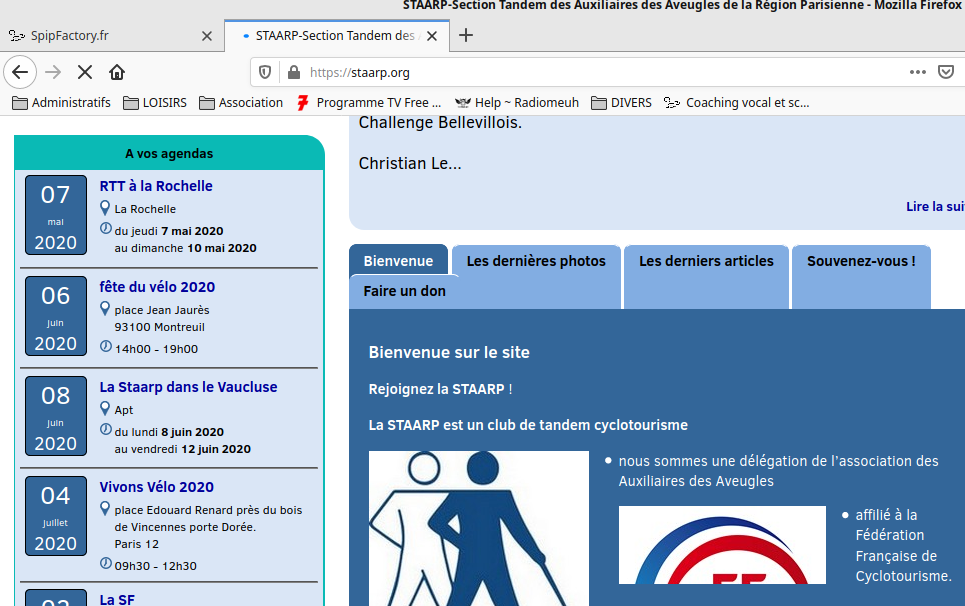Open Programme TV Free bookmark
The height and width of the screenshot is (606, 965).
[369, 103]
